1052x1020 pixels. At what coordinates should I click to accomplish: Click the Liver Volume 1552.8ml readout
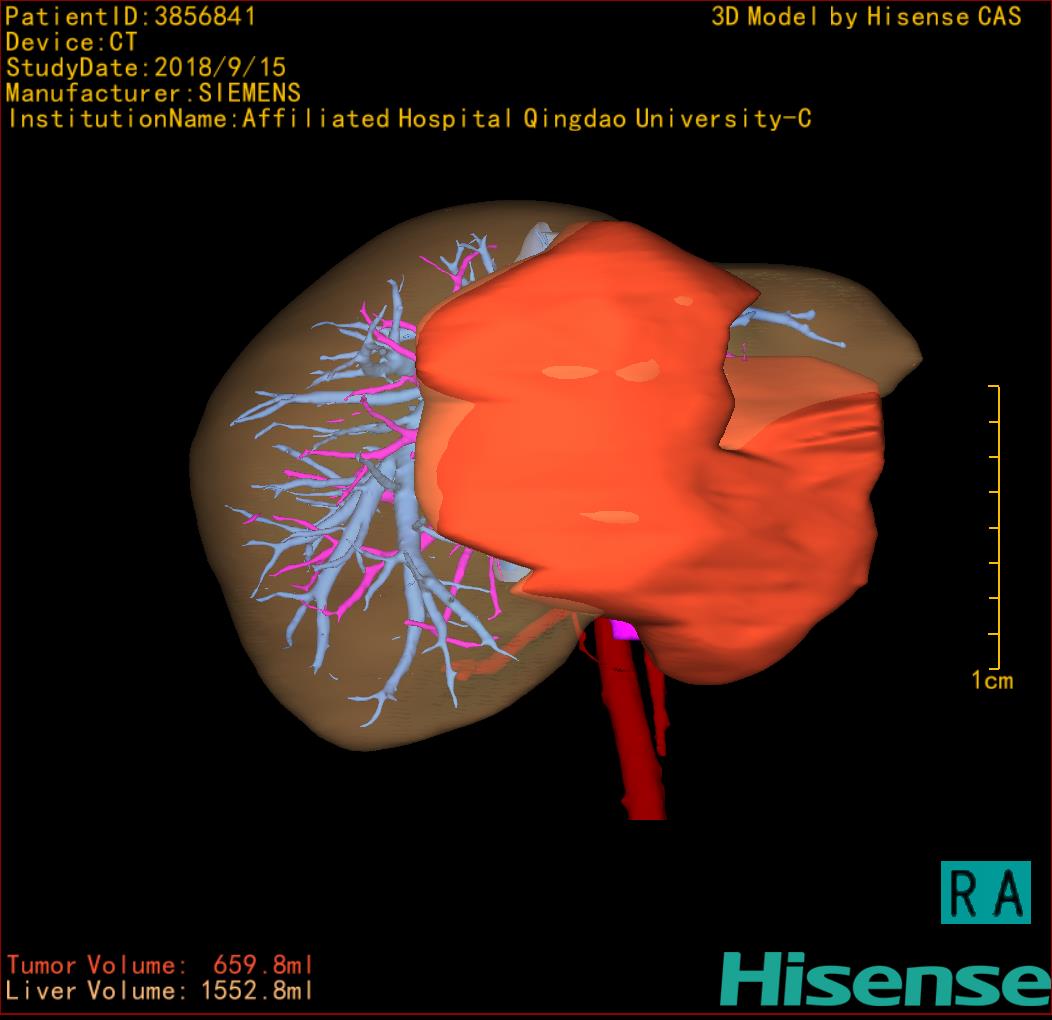(160, 992)
